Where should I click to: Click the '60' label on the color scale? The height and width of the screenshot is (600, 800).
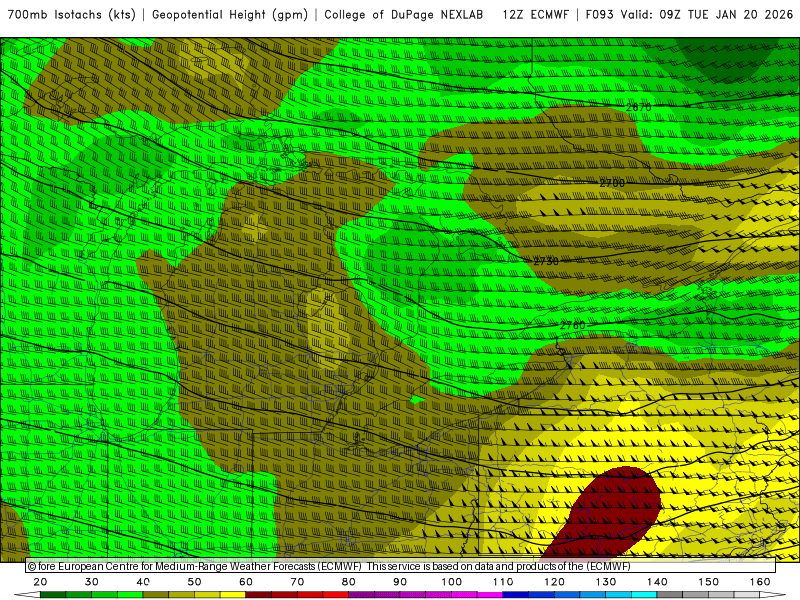(246, 582)
